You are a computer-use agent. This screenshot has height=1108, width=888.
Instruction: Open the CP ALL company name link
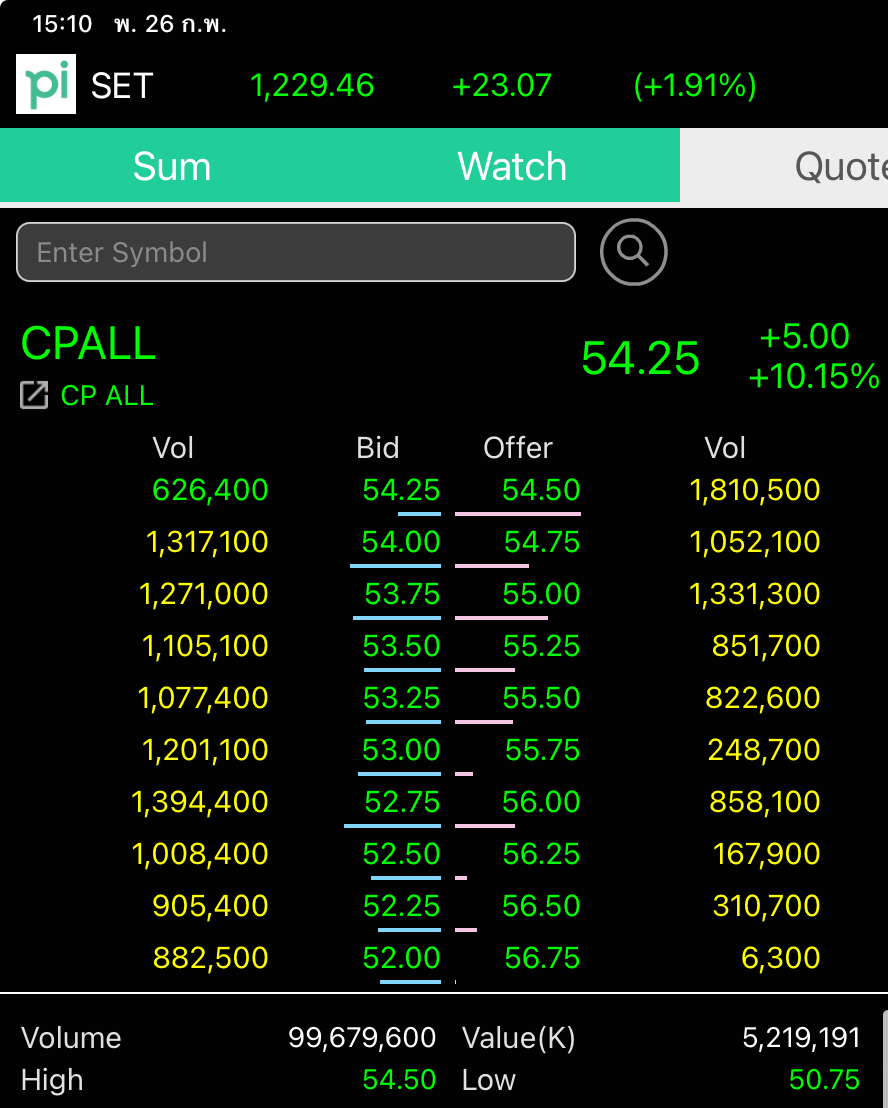point(107,396)
